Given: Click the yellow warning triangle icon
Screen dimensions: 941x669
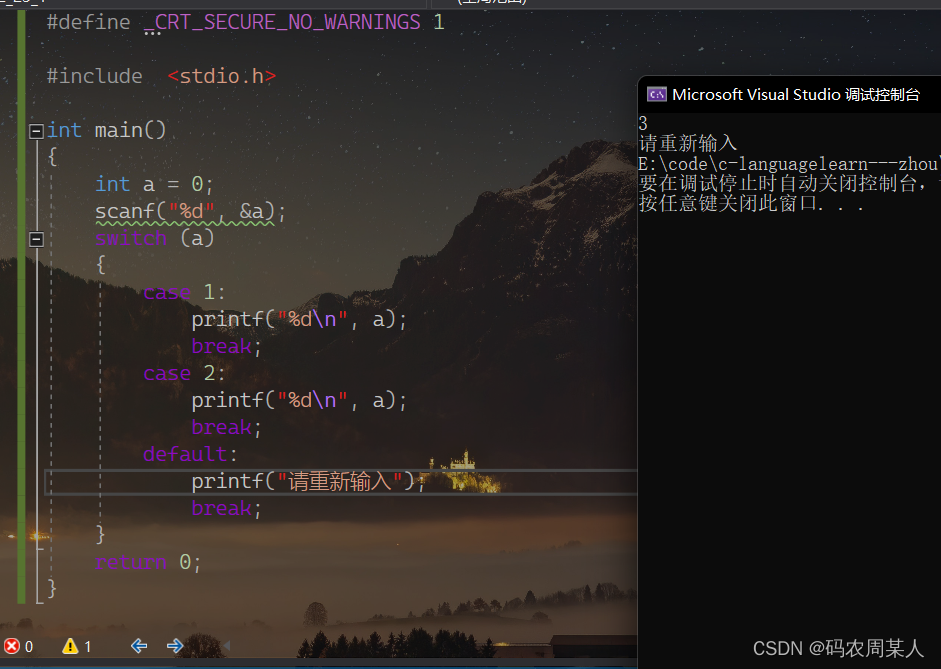Looking at the screenshot, I should [x=70, y=646].
